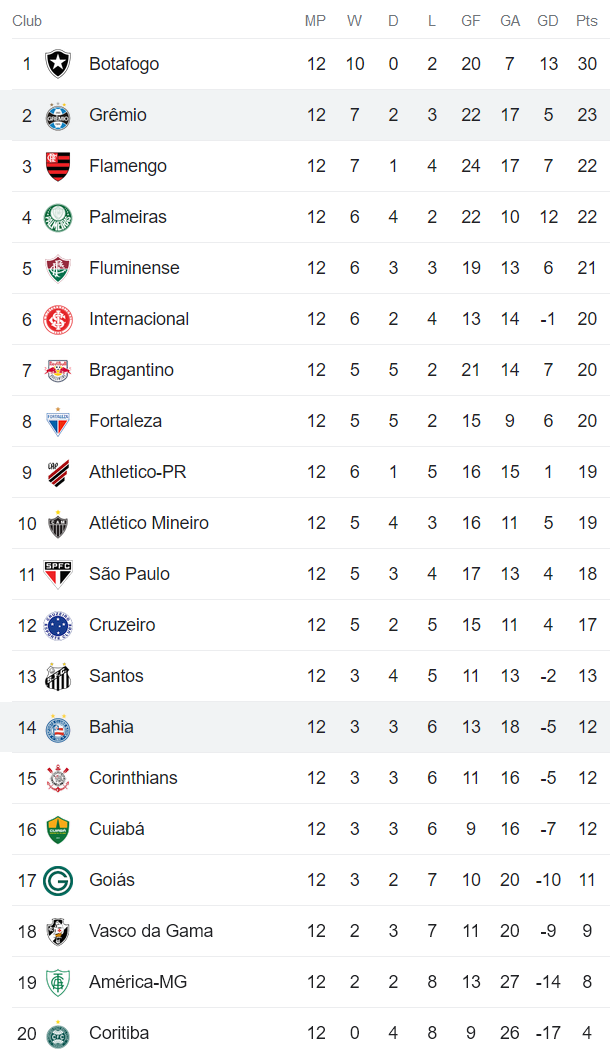
Task: Select the Corinthians club logo
Action: click(x=59, y=777)
